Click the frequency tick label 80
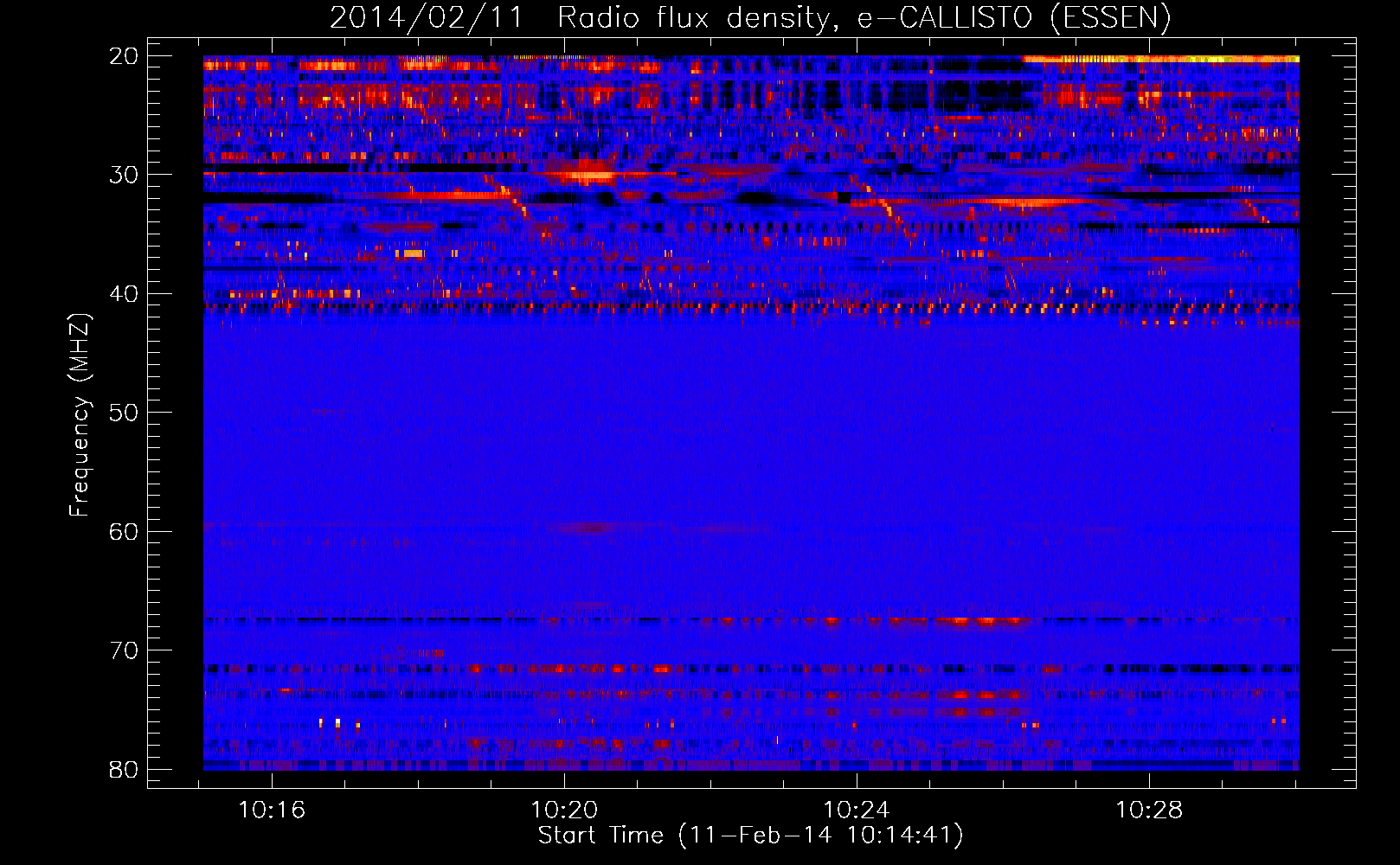This screenshot has height=865, width=1400. pyautogui.click(x=124, y=770)
